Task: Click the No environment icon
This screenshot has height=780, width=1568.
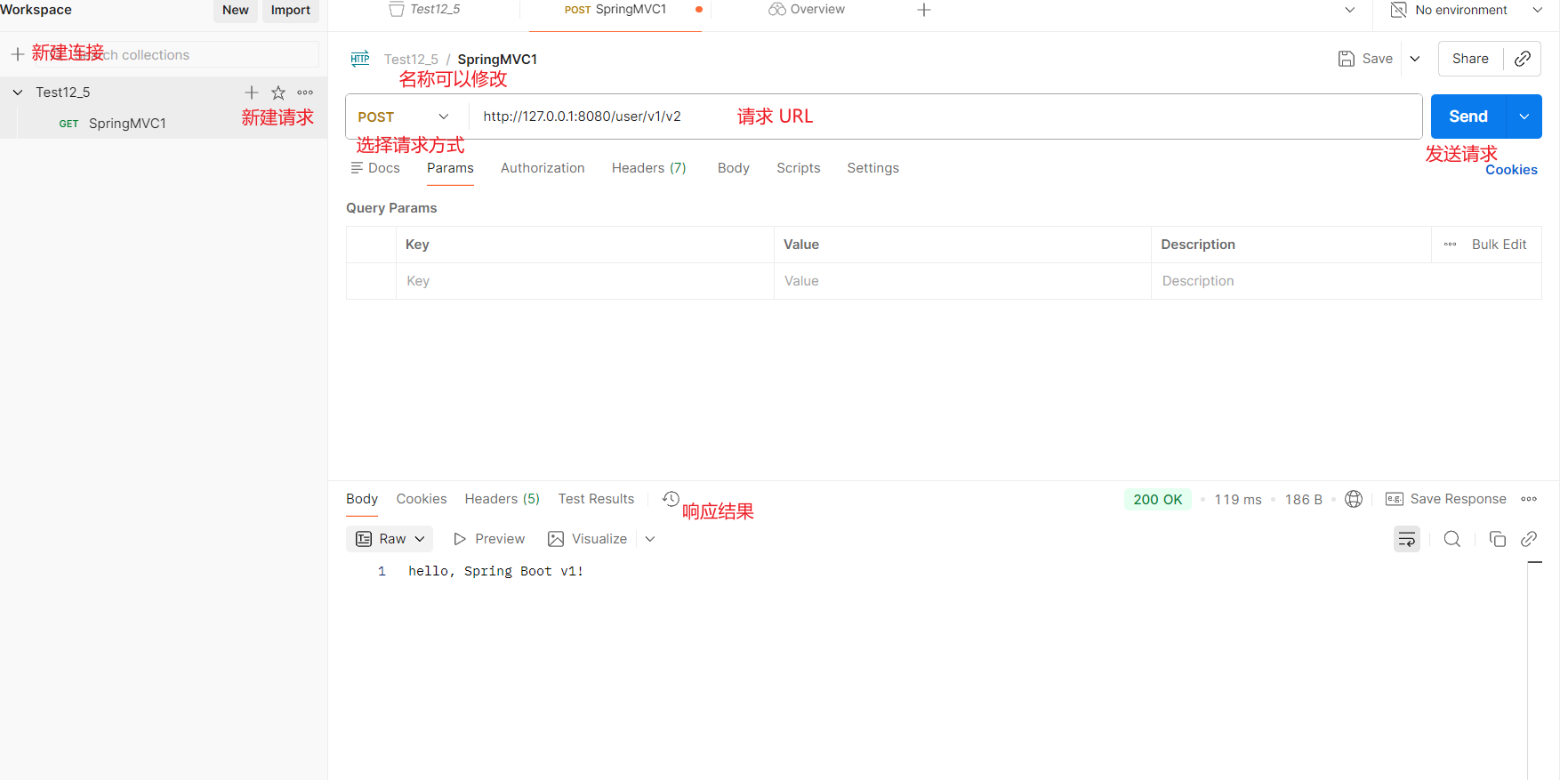Action: [x=1398, y=10]
